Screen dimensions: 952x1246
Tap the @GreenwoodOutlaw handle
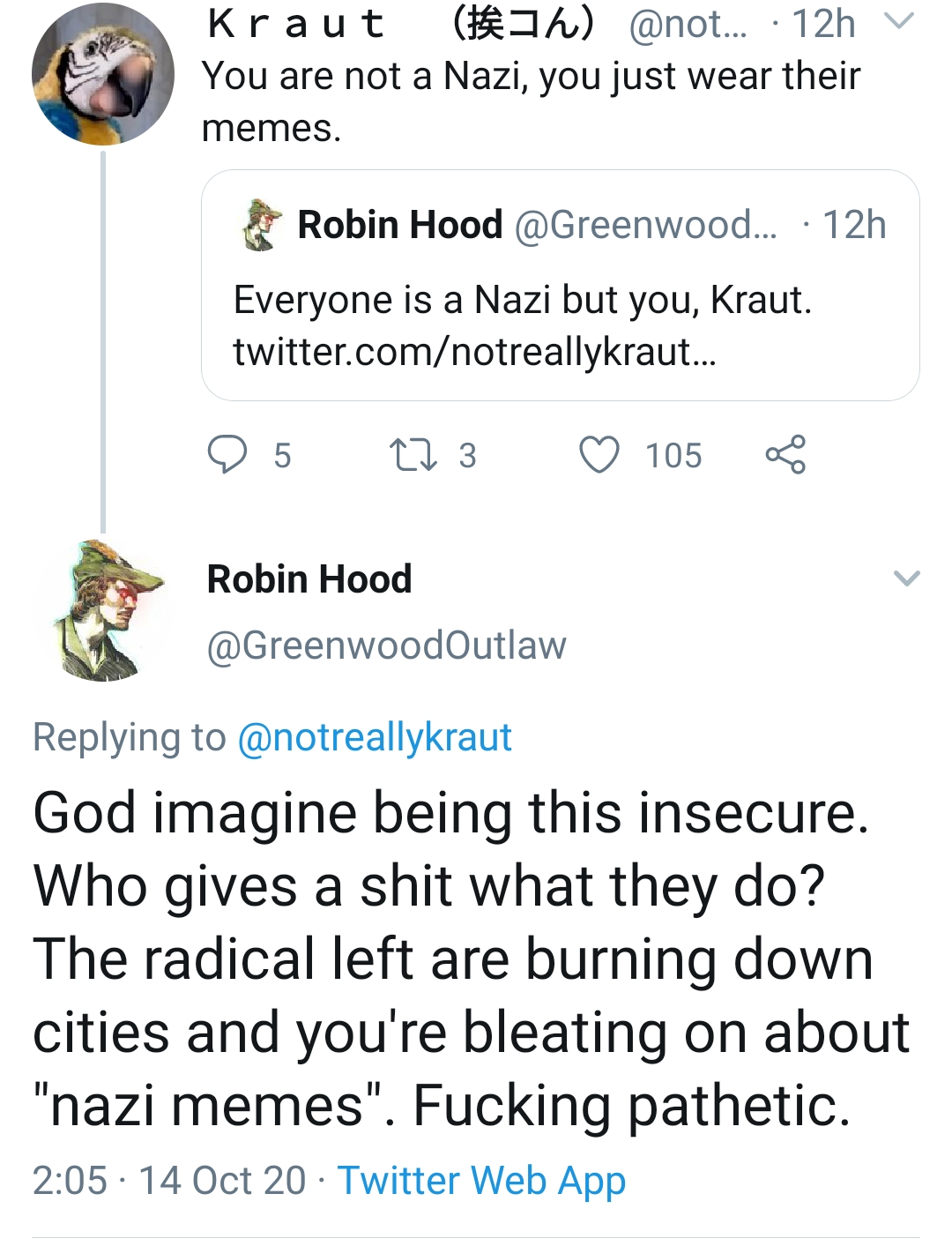tap(386, 645)
